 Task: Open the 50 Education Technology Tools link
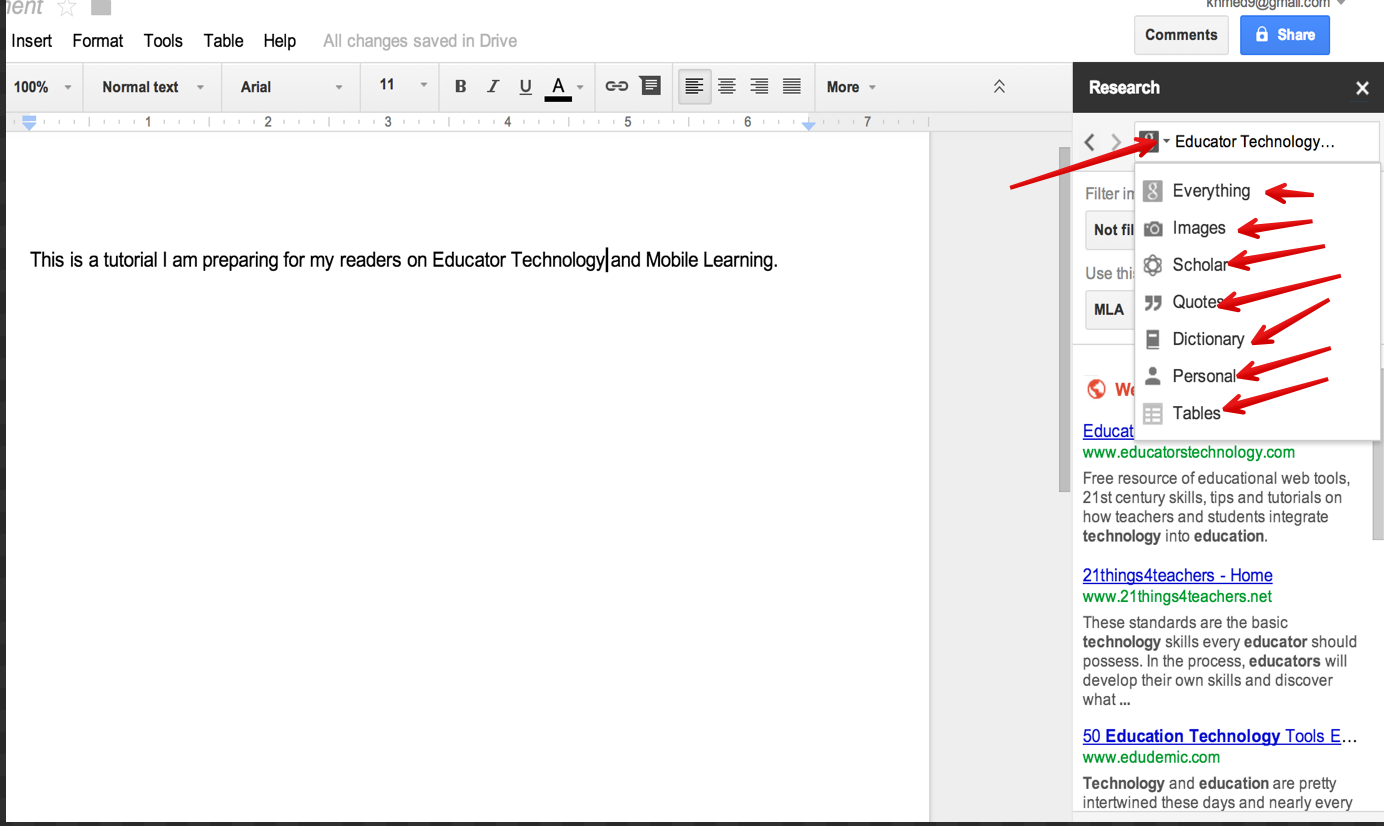pos(1220,736)
